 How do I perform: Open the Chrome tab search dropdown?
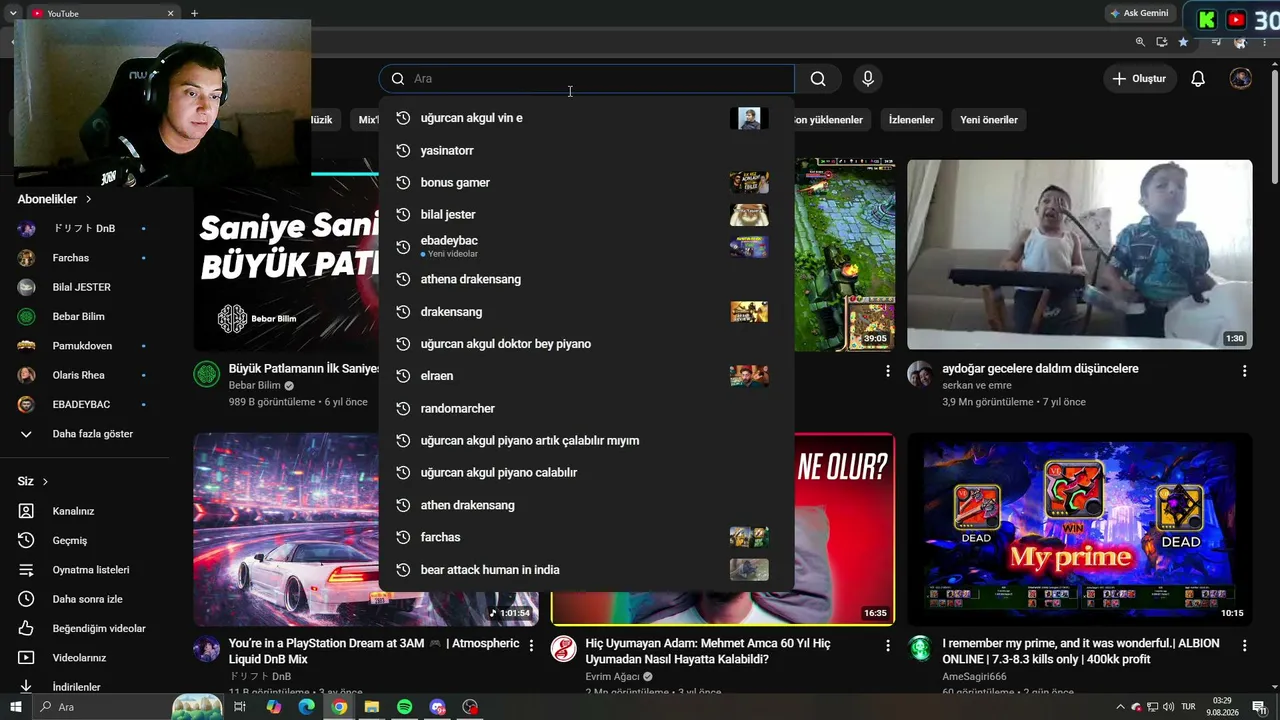pyautogui.click(x=13, y=13)
